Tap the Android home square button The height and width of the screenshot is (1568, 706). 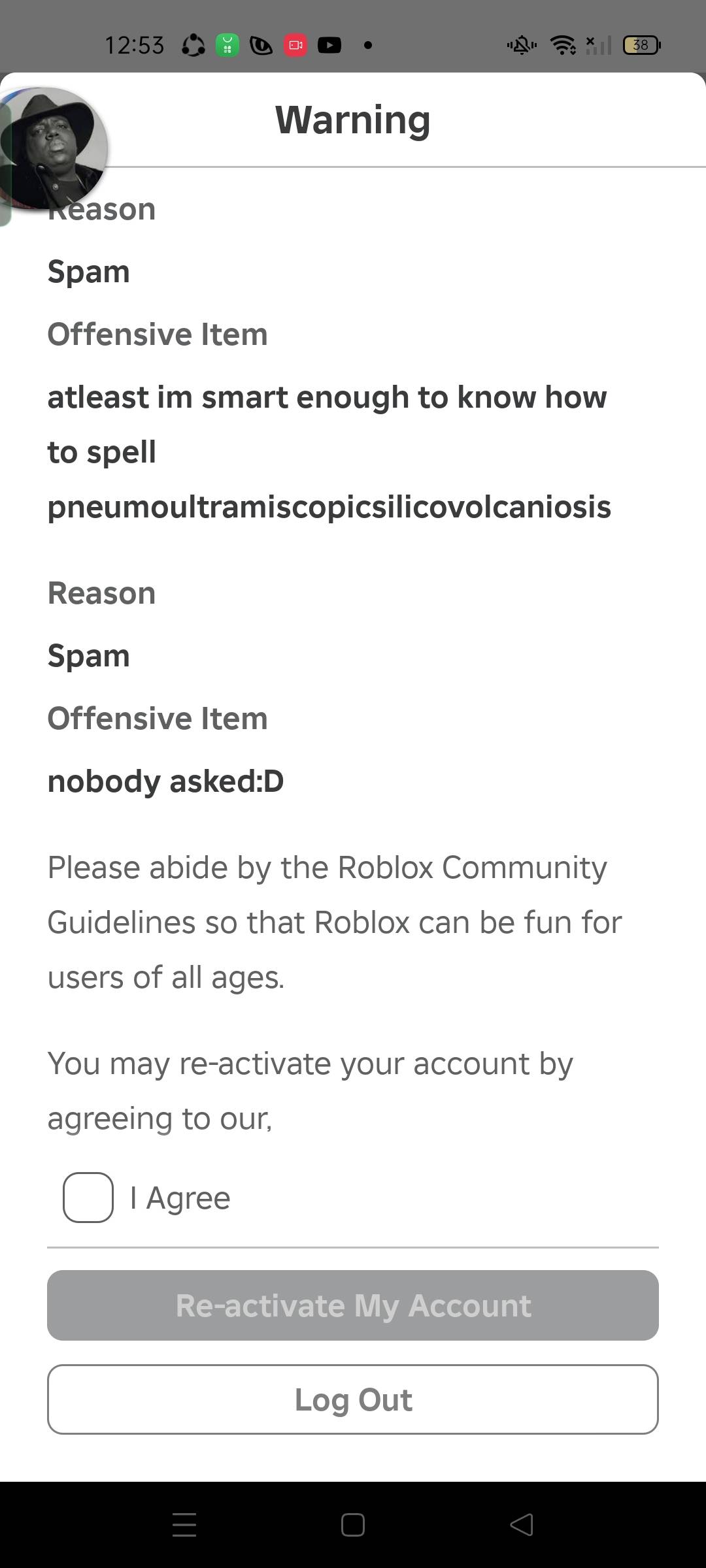[x=353, y=1525]
